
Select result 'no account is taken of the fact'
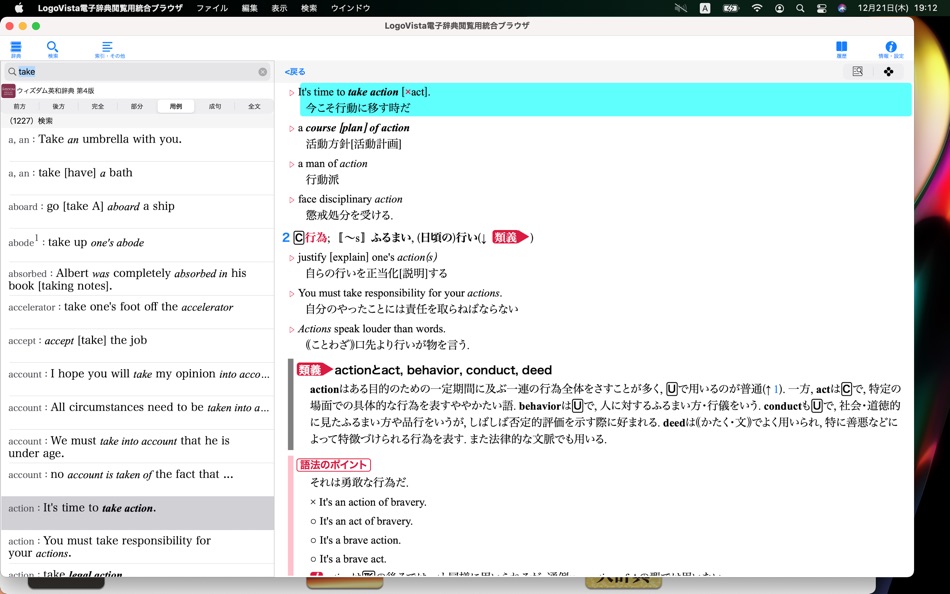[138, 479]
